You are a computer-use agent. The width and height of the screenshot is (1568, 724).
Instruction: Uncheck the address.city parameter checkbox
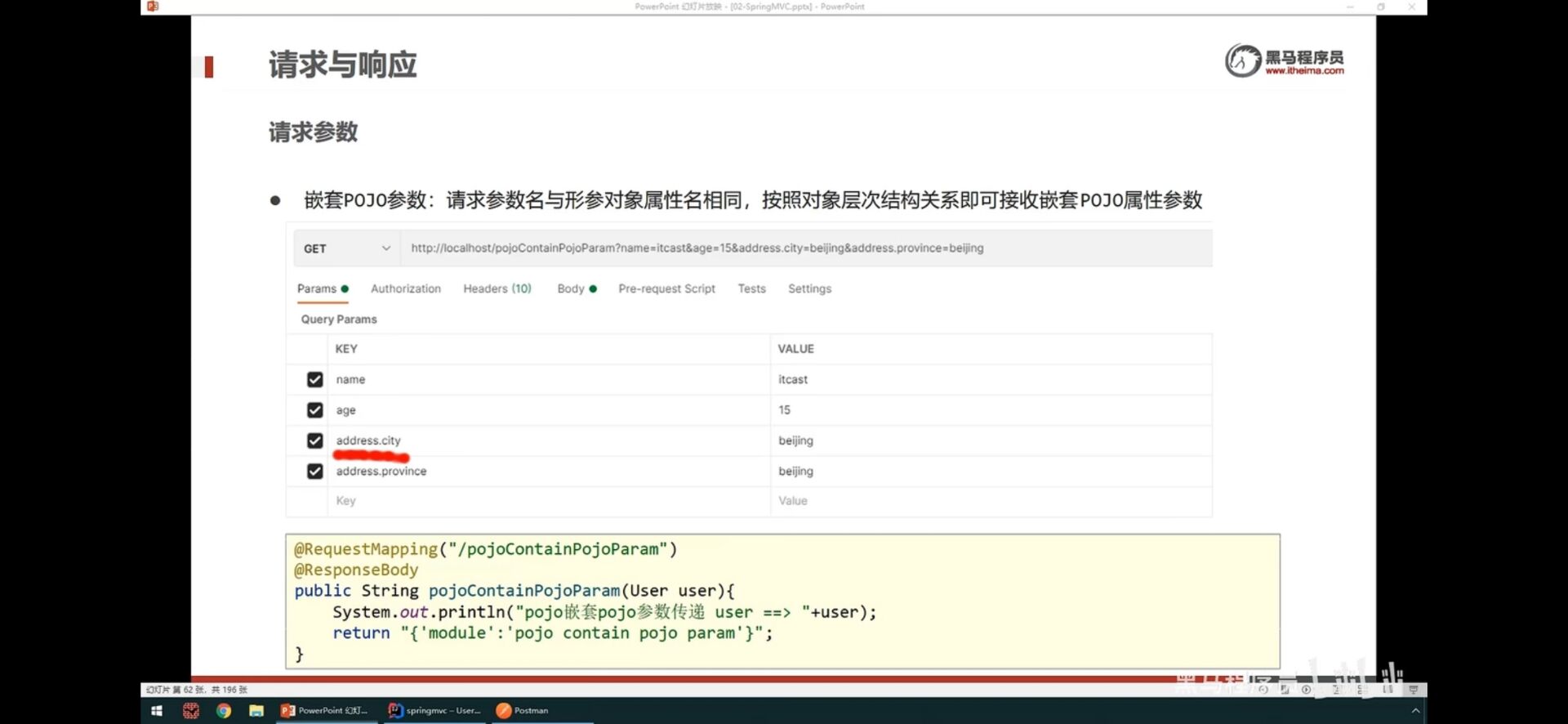click(314, 440)
